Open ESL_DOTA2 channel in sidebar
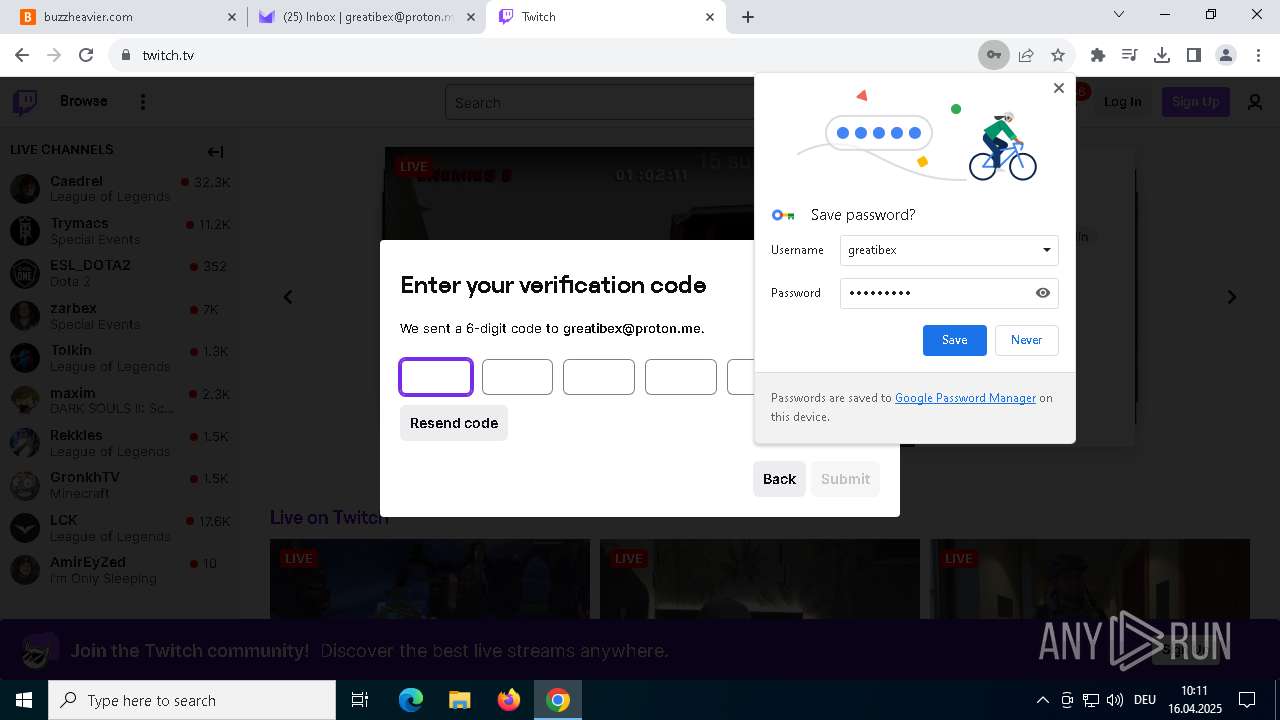The height and width of the screenshot is (720, 1280). (x=120, y=273)
